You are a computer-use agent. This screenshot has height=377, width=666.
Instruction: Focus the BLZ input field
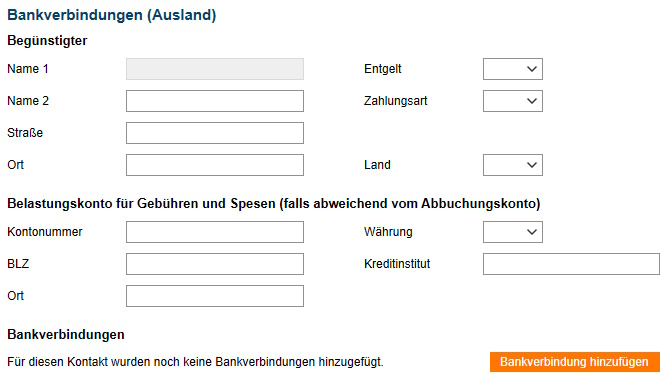215,264
